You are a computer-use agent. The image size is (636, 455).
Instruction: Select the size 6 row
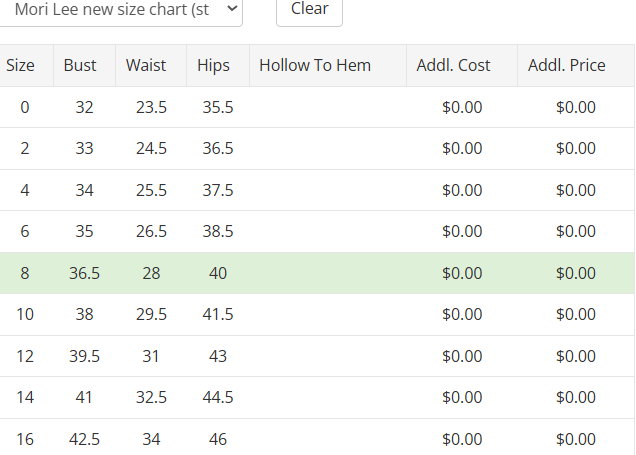pyautogui.click(x=317, y=232)
